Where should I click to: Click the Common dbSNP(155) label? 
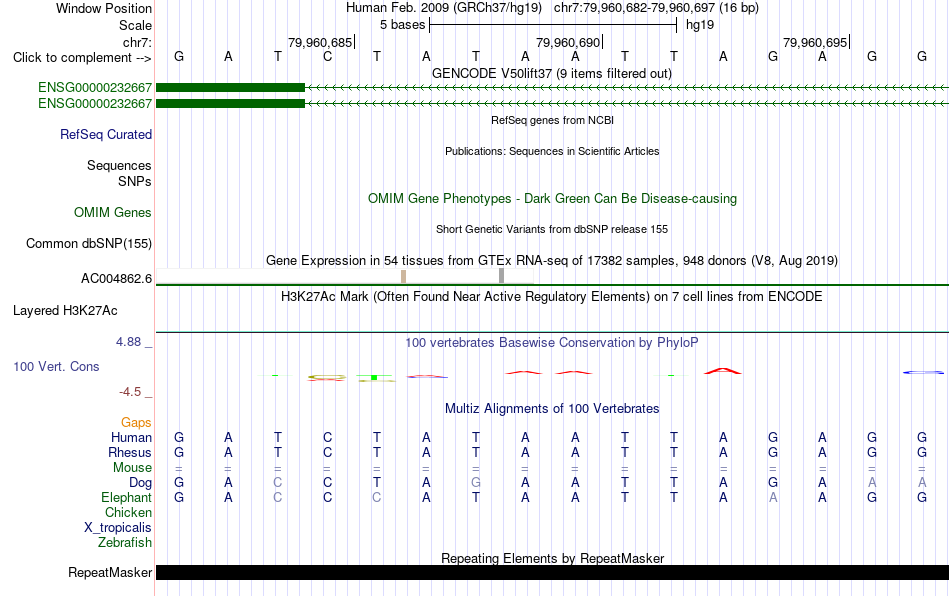[x=89, y=243]
